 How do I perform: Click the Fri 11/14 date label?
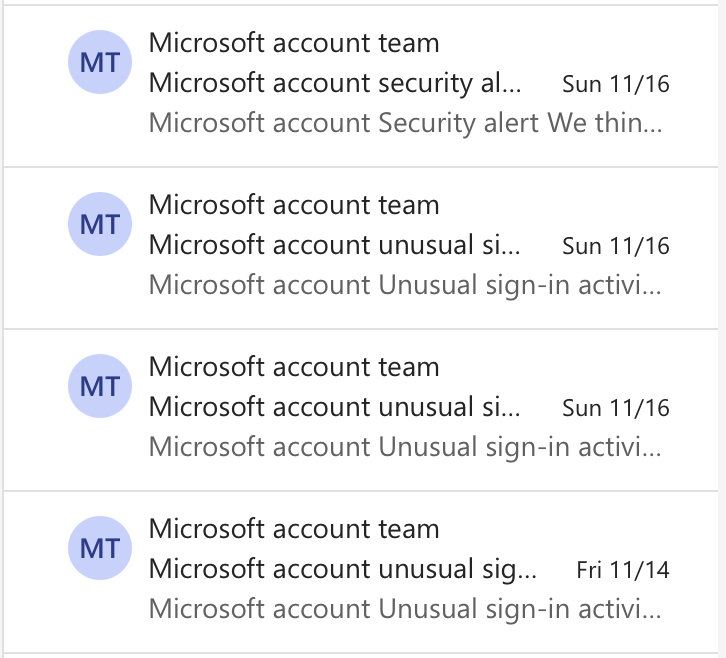(623, 570)
